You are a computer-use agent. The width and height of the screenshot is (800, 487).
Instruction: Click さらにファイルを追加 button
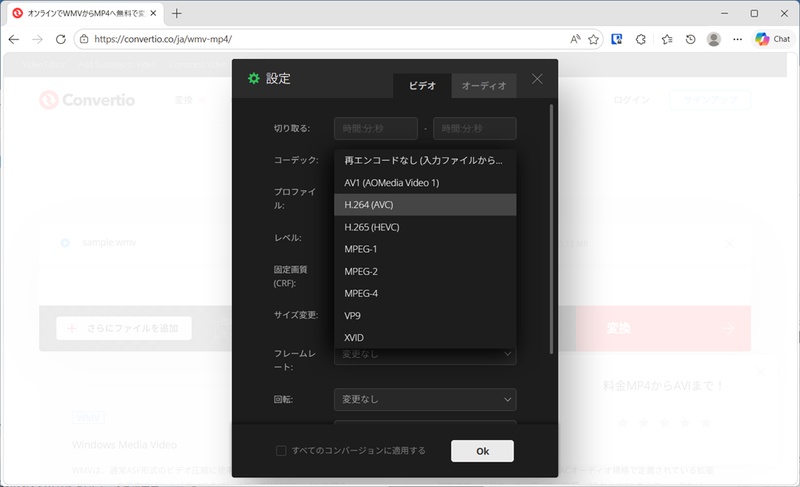click(124, 328)
